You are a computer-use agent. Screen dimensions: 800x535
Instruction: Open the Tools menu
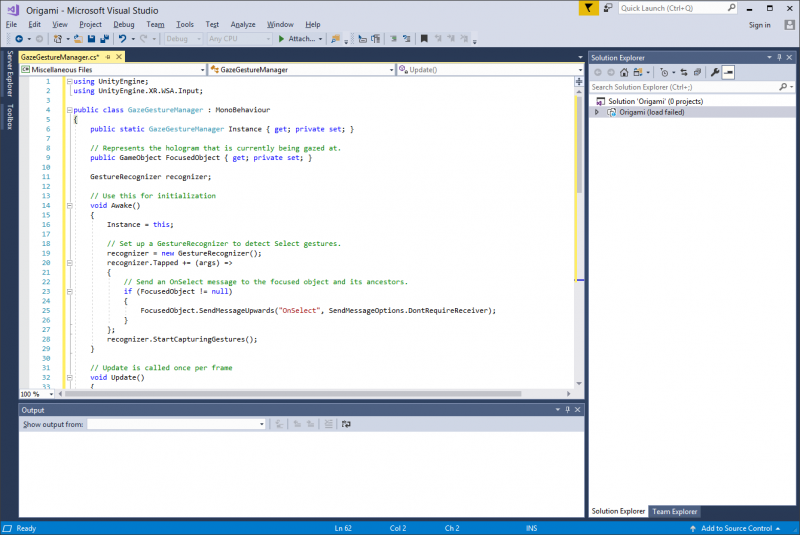point(185,24)
